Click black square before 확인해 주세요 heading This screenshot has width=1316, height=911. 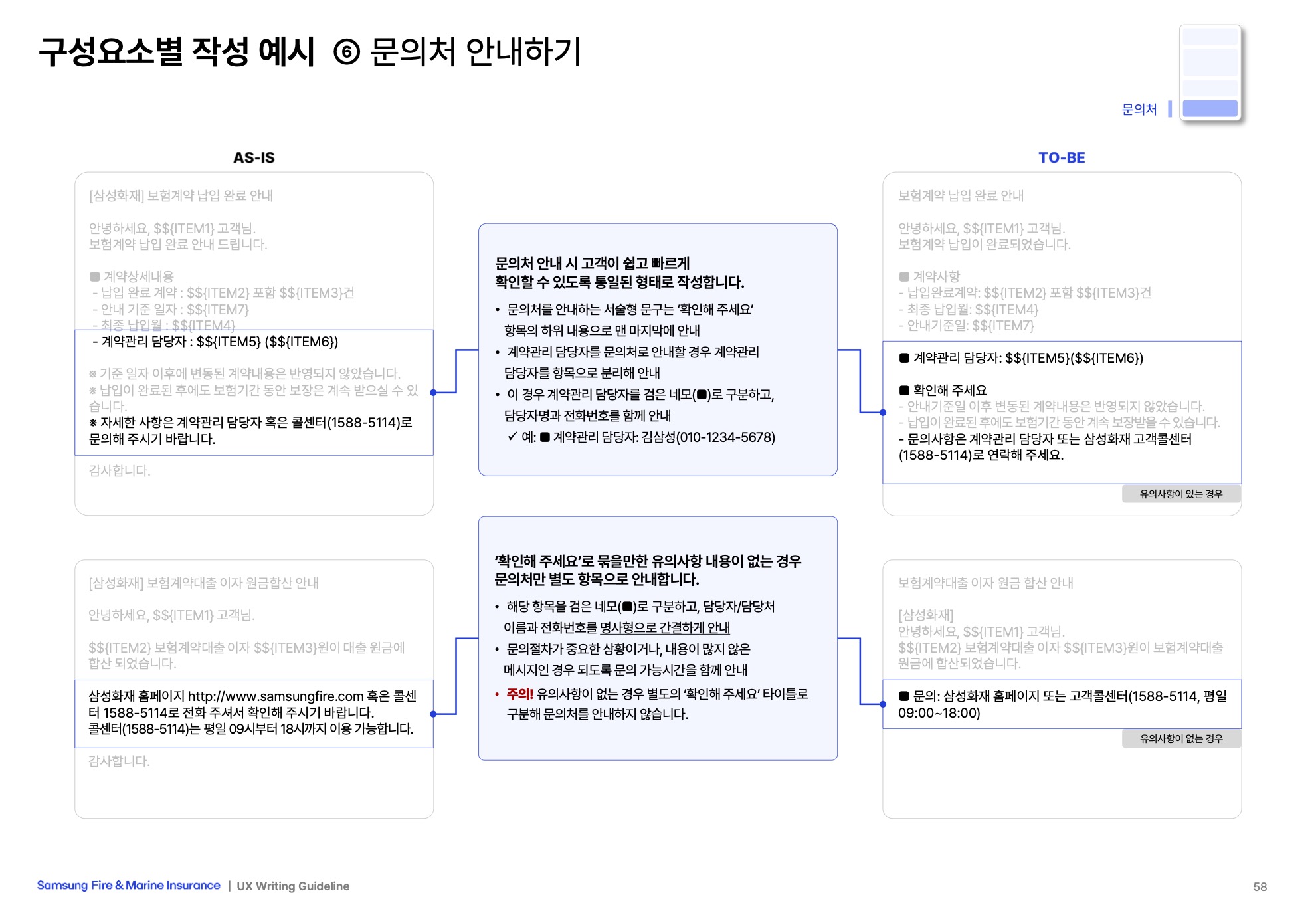coord(904,391)
